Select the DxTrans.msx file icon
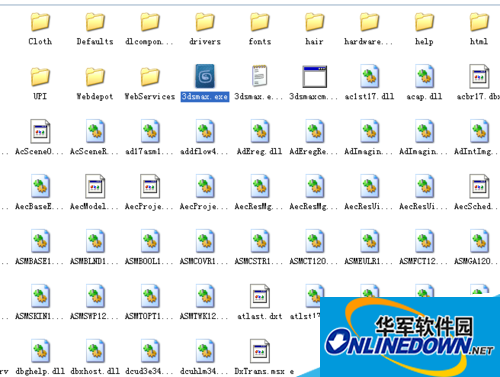Image resolution: width=500 pixels, height=377 pixels. pos(260,351)
